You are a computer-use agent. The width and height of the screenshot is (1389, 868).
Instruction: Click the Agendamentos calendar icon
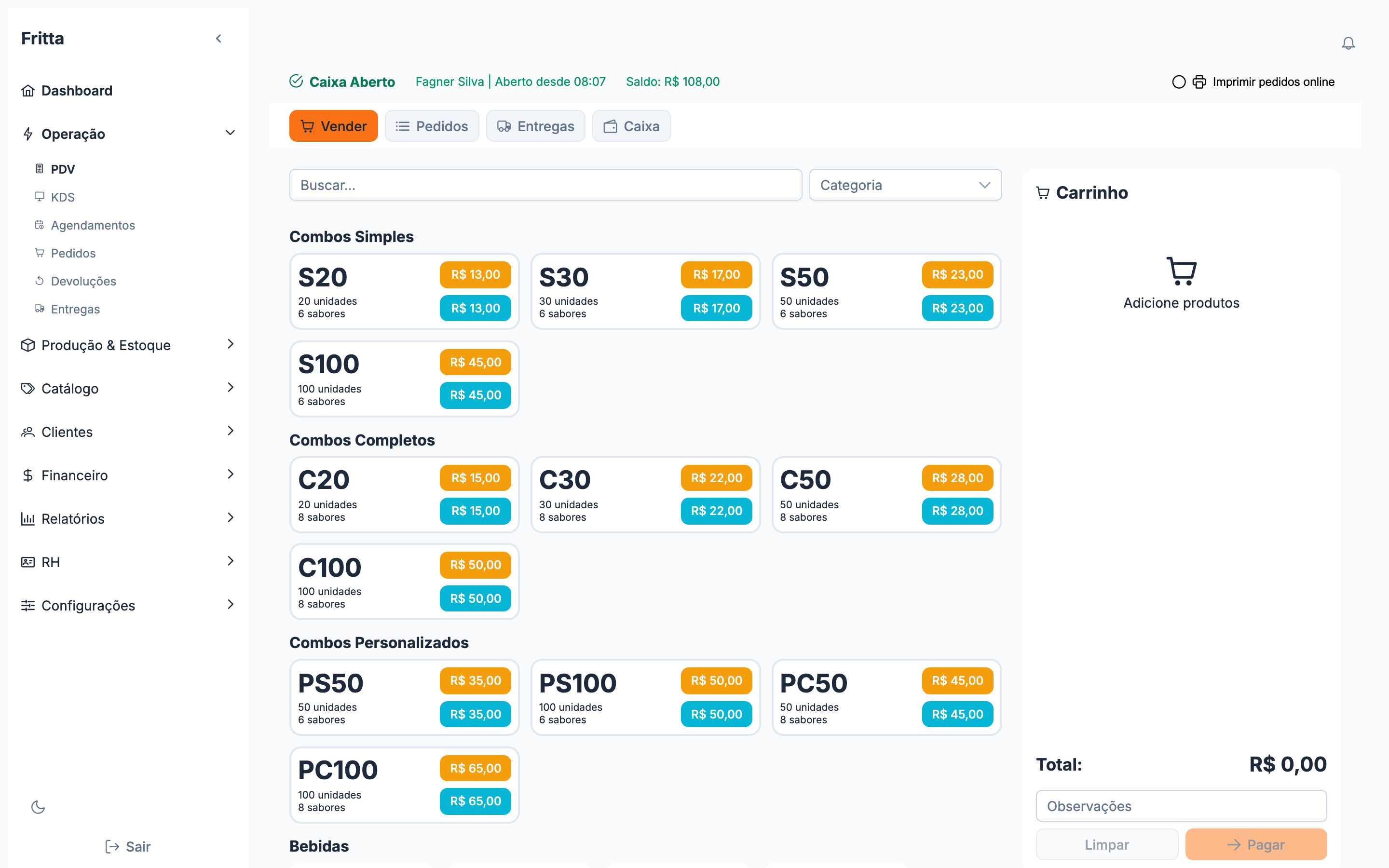click(39, 224)
